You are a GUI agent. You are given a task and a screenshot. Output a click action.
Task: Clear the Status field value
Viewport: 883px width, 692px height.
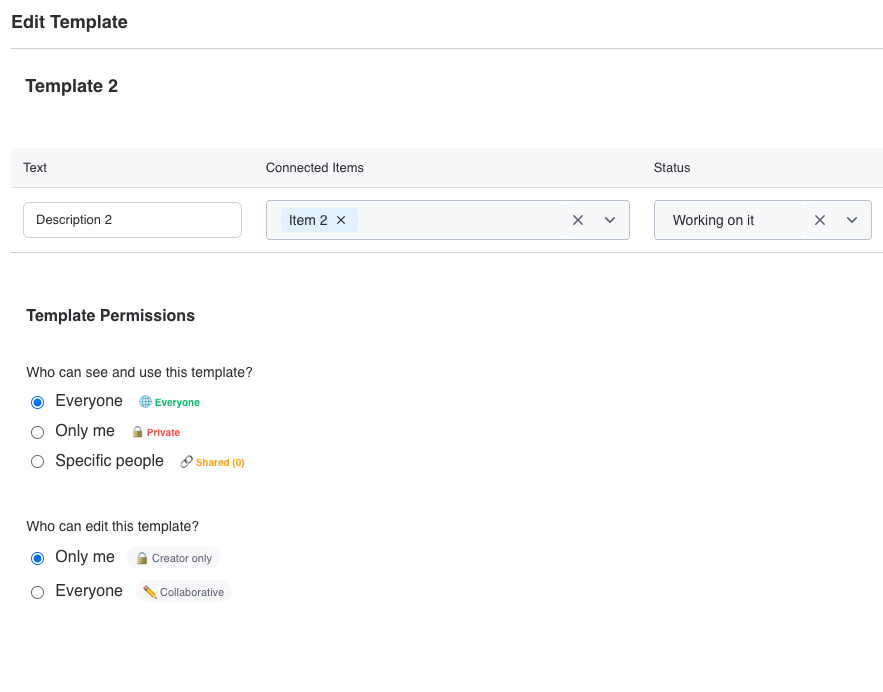820,220
